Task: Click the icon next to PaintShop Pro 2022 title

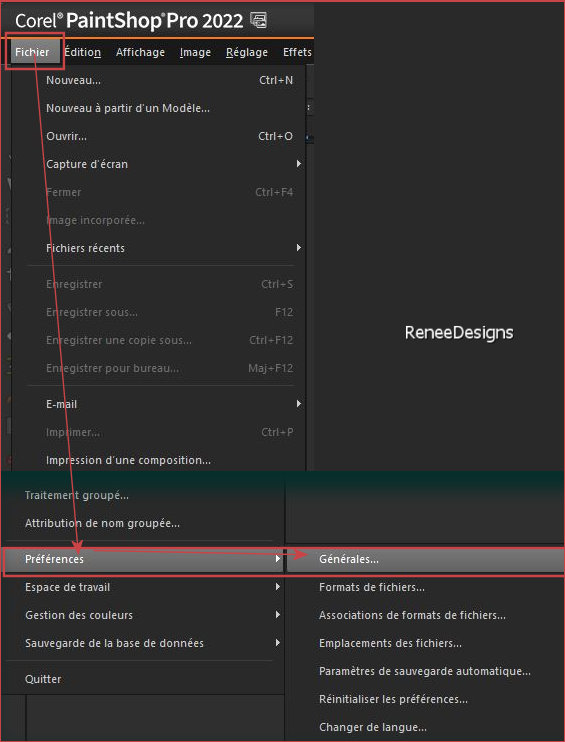Action: [258, 20]
